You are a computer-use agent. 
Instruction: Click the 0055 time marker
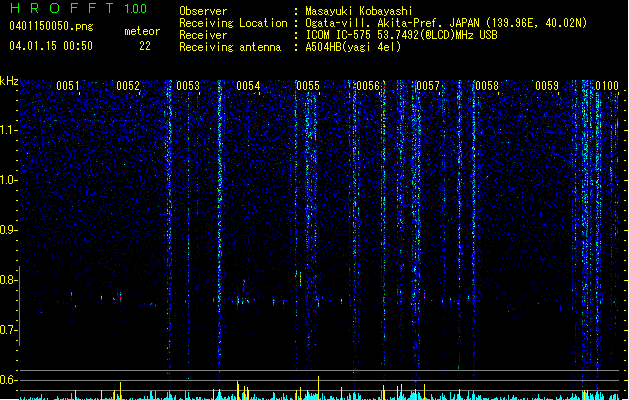[x=308, y=86]
